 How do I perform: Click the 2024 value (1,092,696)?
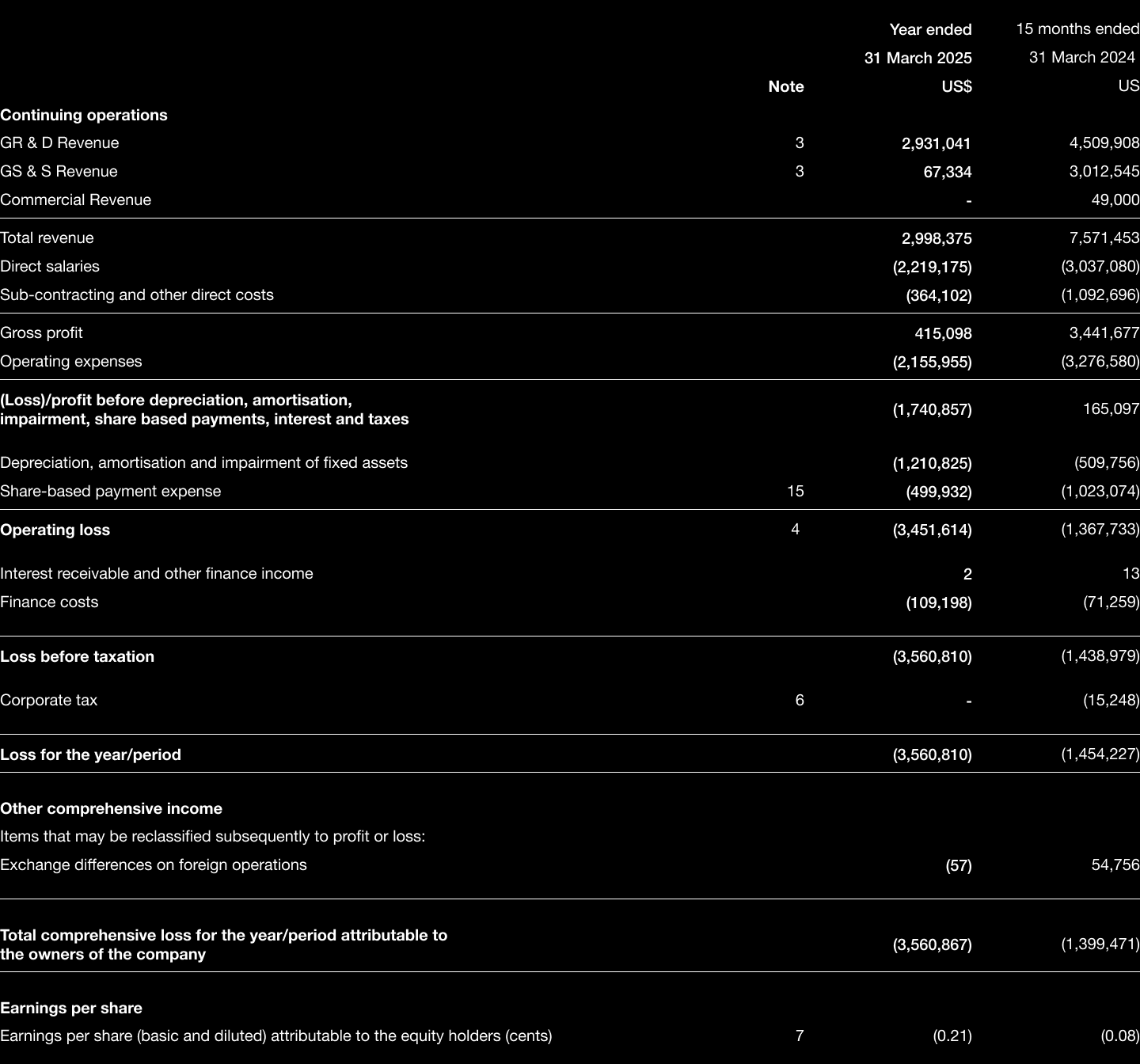(1100, 295)
